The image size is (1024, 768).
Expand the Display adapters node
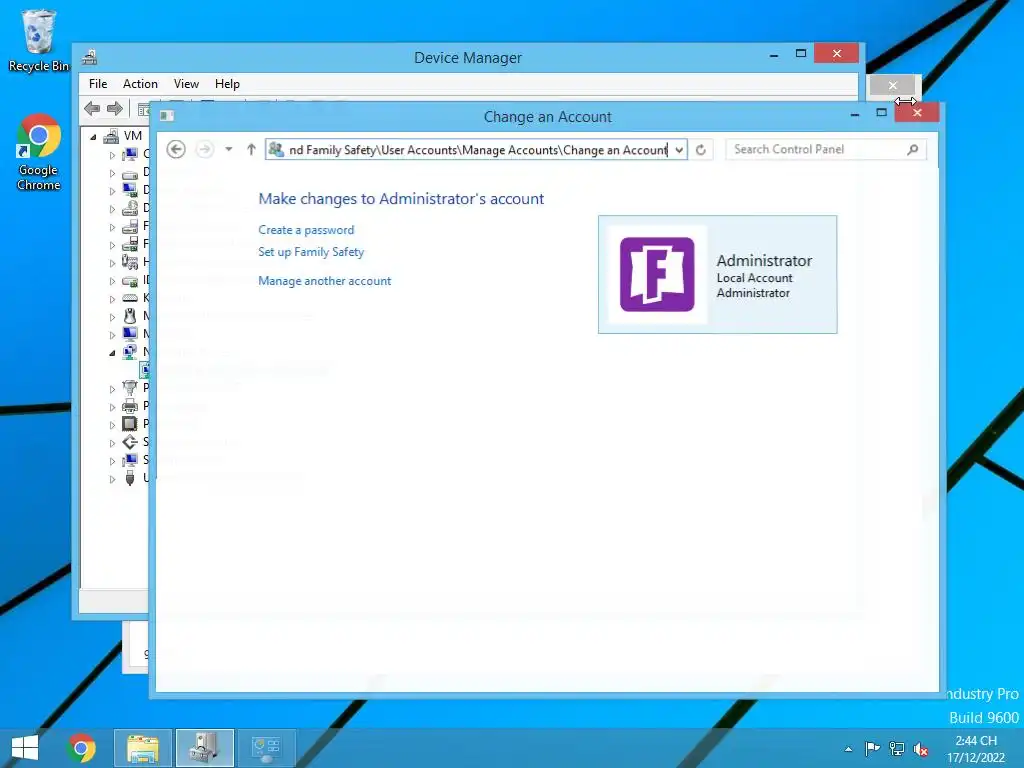coord(112,191)
